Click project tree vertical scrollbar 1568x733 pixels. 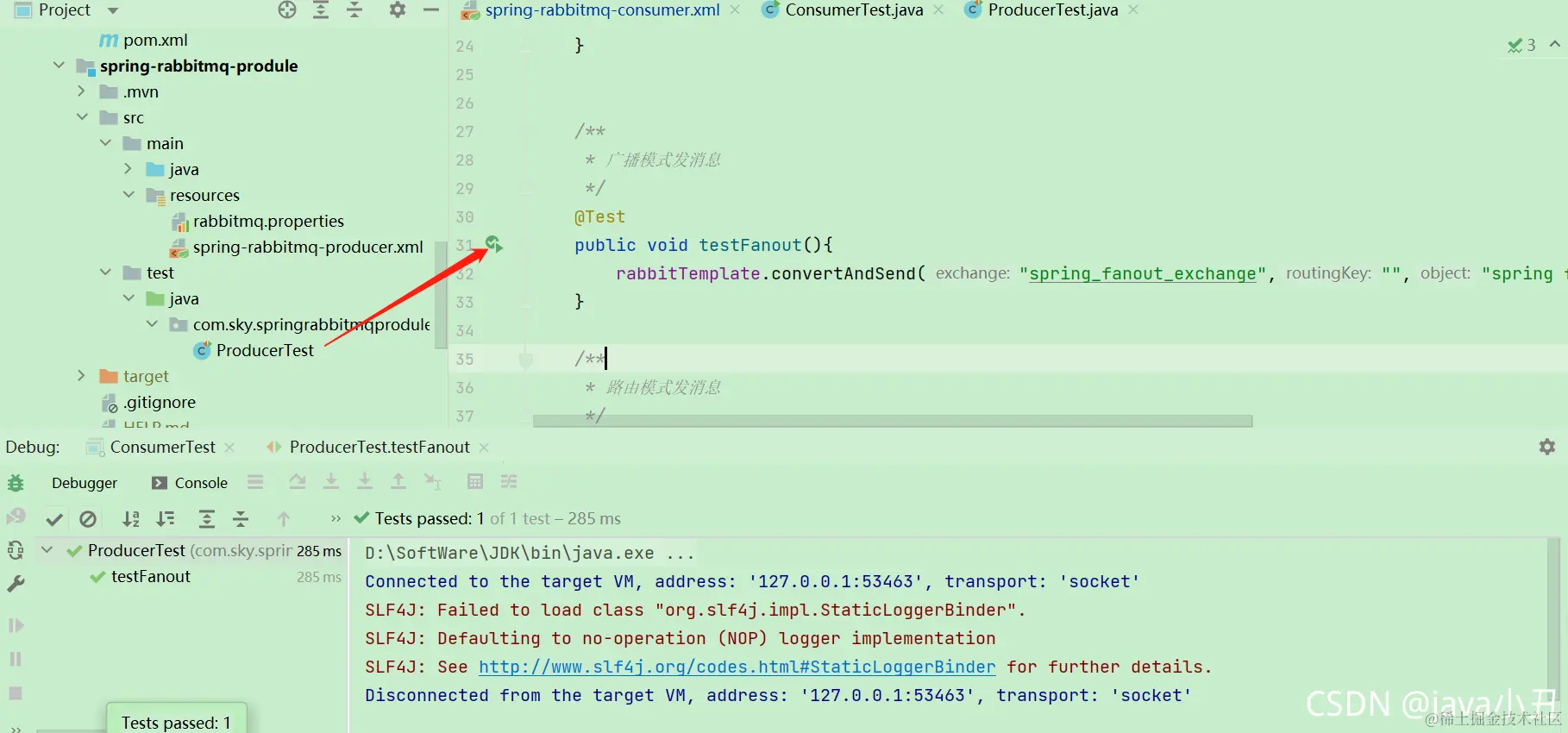(x=441, y=293)
